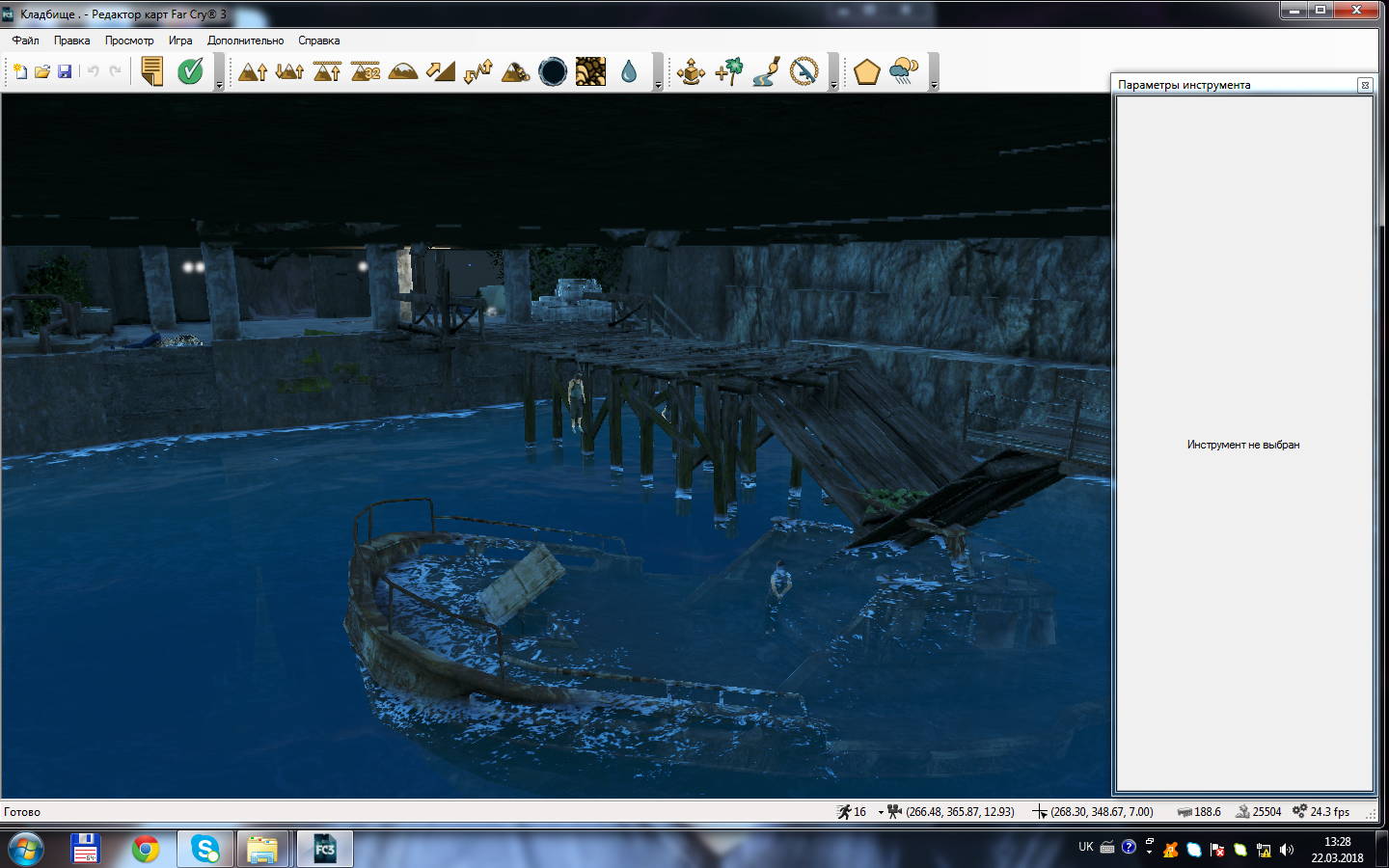This screenshot has width=1389, height=868.
Task: Select the set terrain height tool
Action: pos(327,71)
